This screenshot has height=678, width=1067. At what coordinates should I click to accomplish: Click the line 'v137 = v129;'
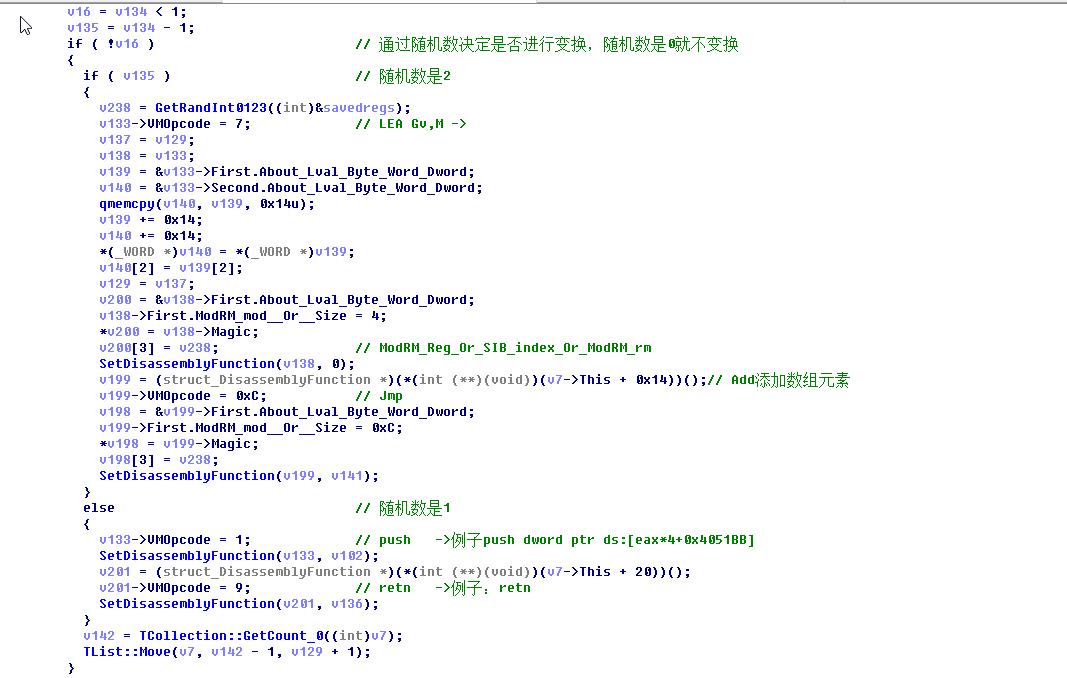[x=147, y=140]
